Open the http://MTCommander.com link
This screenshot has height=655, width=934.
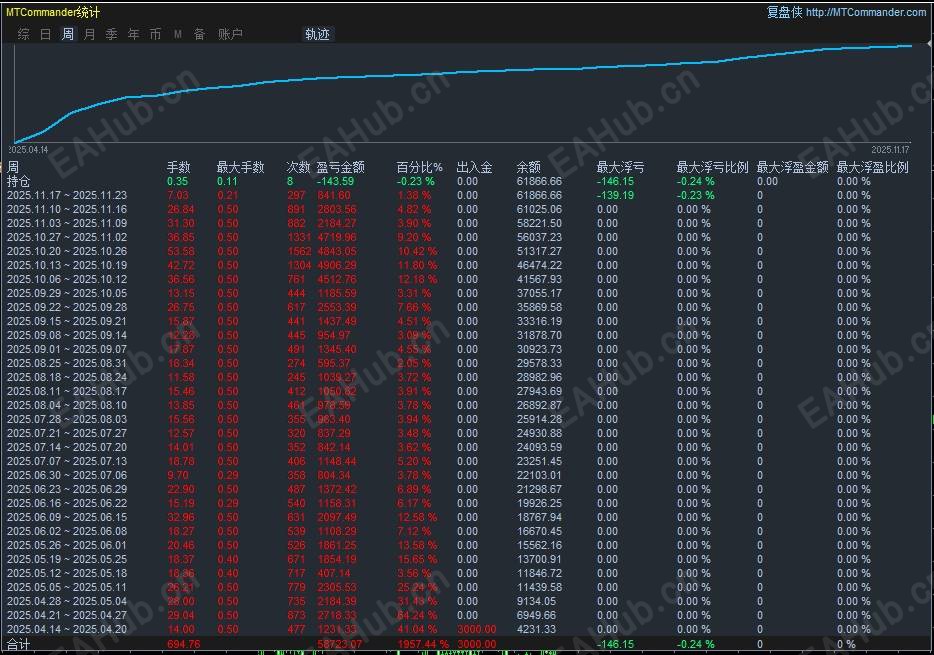pyautogui.click(x=866, y=12)
